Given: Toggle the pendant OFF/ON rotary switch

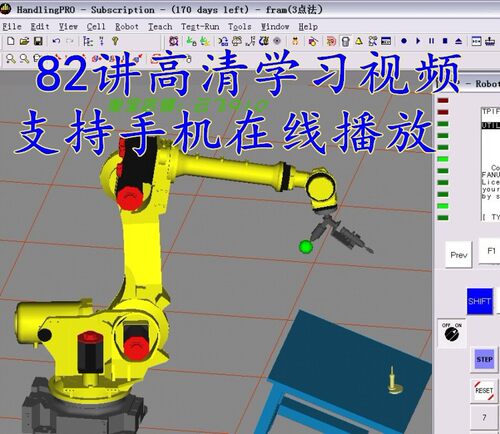Looking at the screenshot, I should (452, 333).
